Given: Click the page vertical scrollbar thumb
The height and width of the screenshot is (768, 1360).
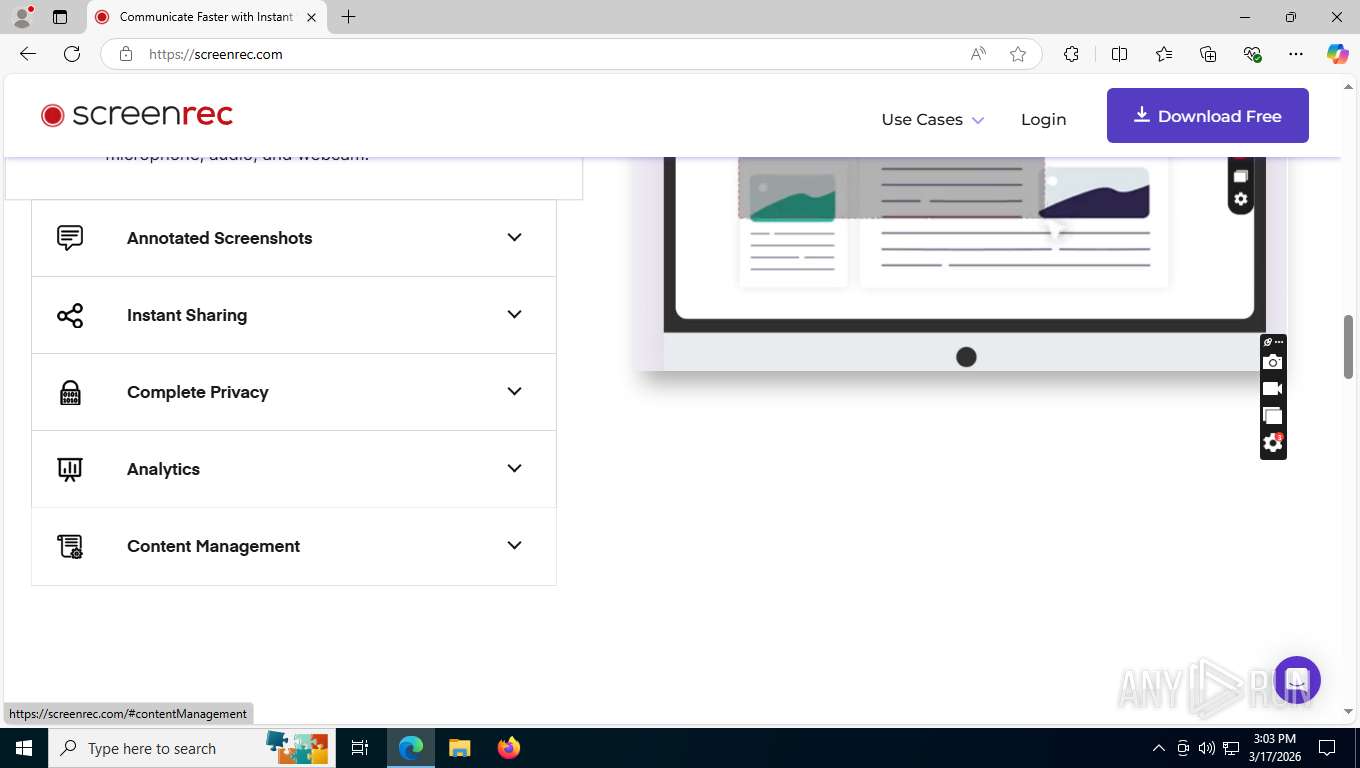Looking at the screenshot, I should coord(1348,346).
